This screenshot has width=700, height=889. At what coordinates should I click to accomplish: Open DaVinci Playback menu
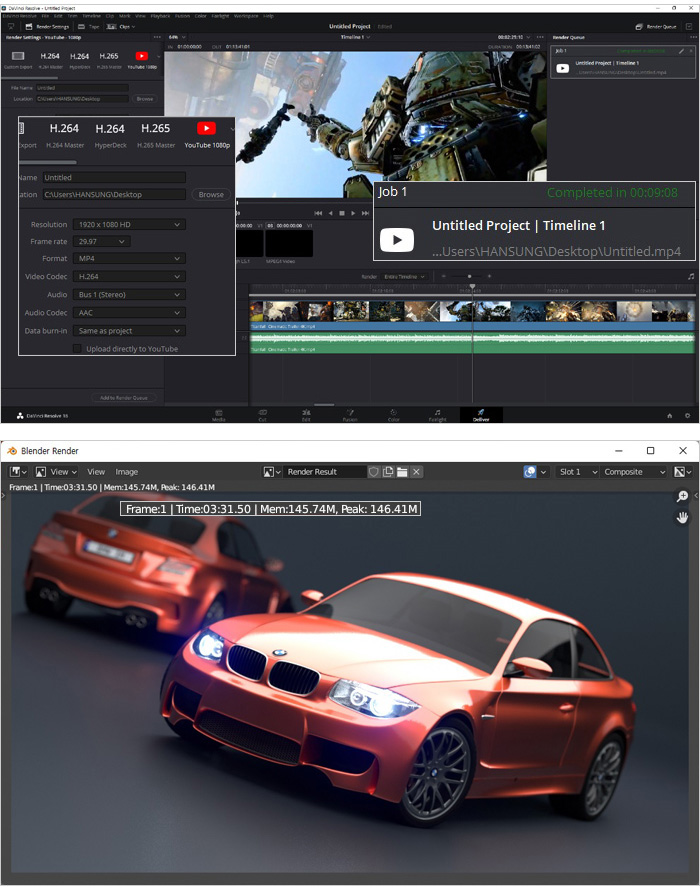(160, 16)
